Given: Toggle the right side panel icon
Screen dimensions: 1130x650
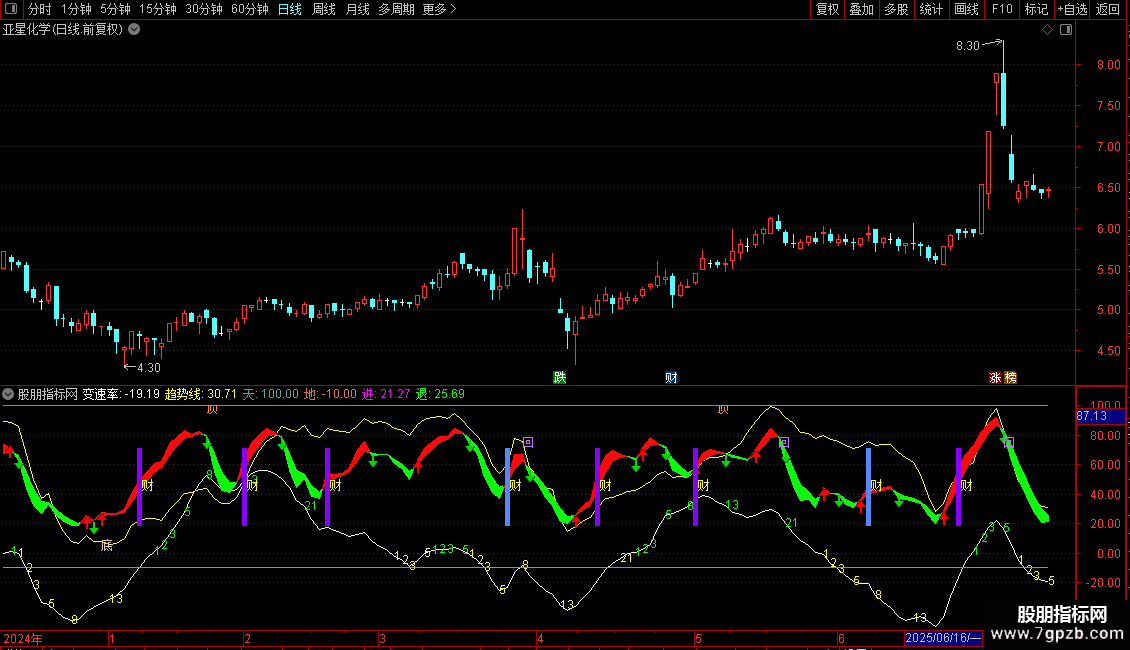Looking at the screenshot, I should (x=1066, y=30).
